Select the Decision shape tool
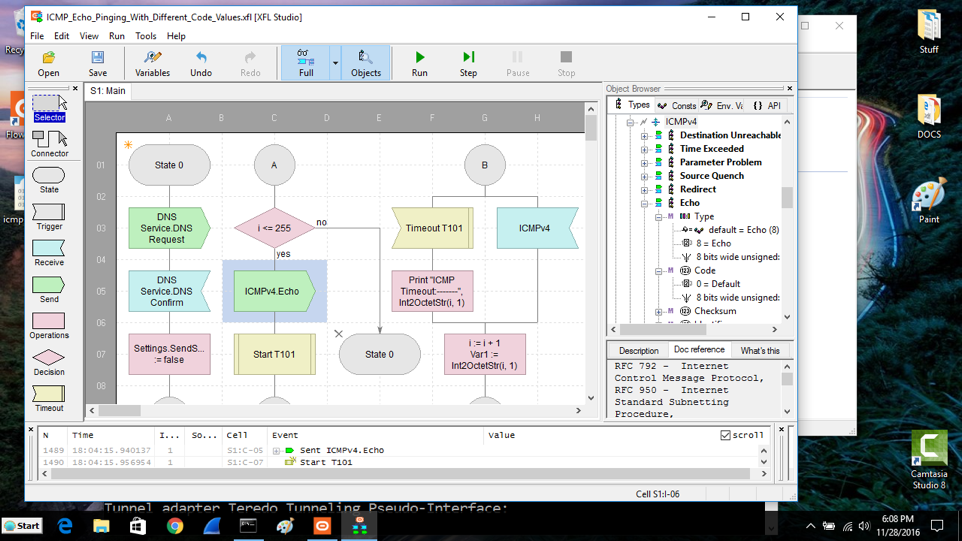Viewport: 962px width, 541px height. [x=49, y=361]
